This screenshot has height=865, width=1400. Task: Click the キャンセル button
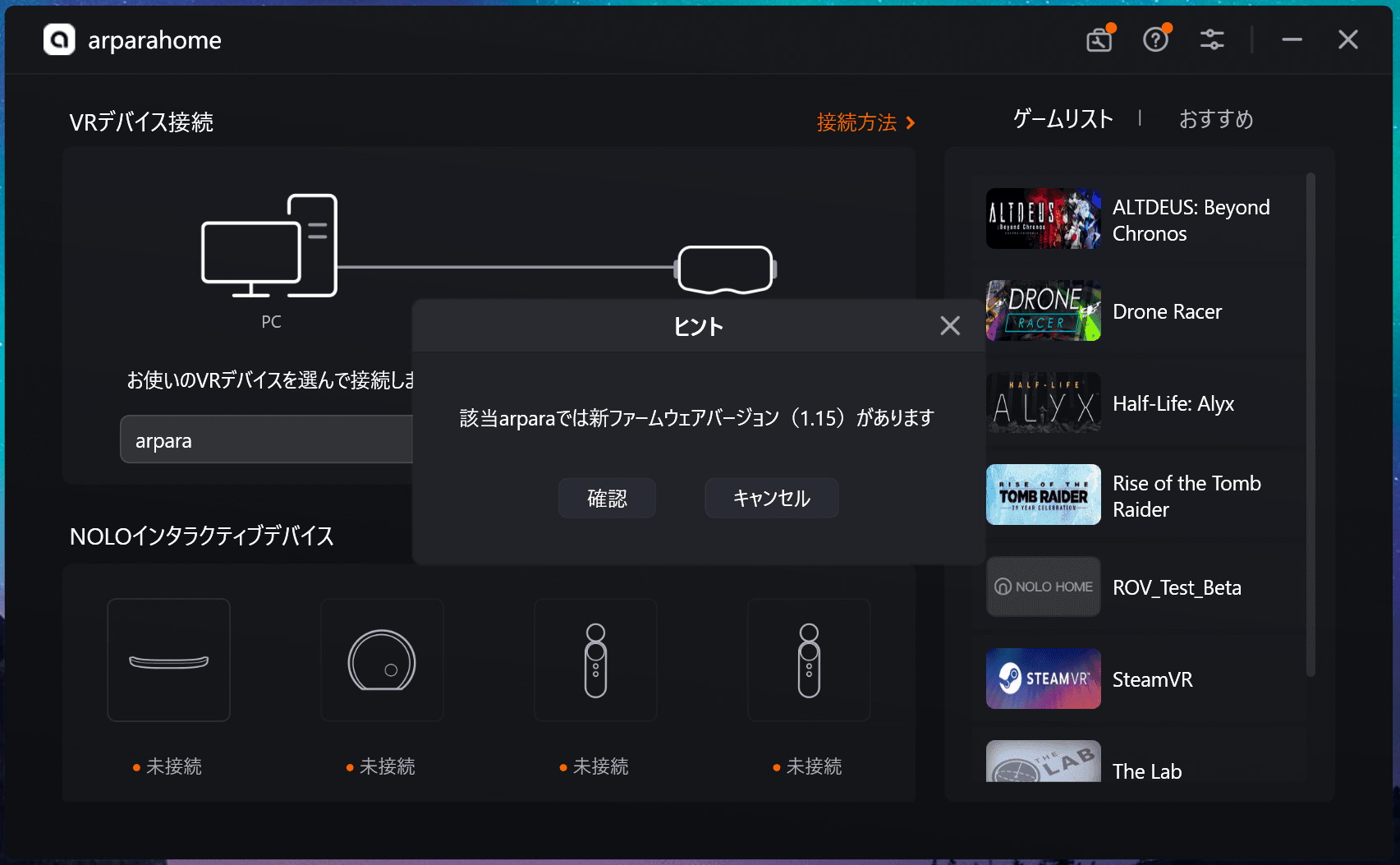click(772, 498)
